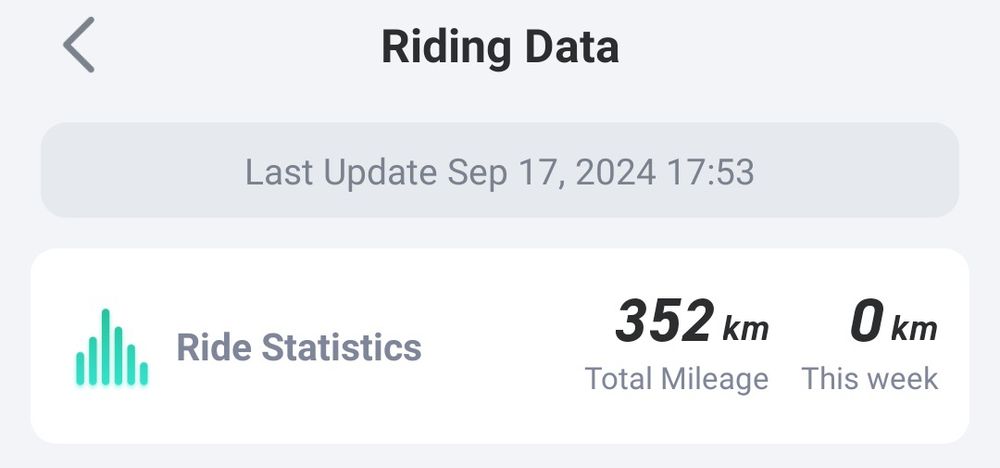Screen dimensions: 1000x468
Task: Click the Sep 17, 2024 date text
Action: click(551, 173)
